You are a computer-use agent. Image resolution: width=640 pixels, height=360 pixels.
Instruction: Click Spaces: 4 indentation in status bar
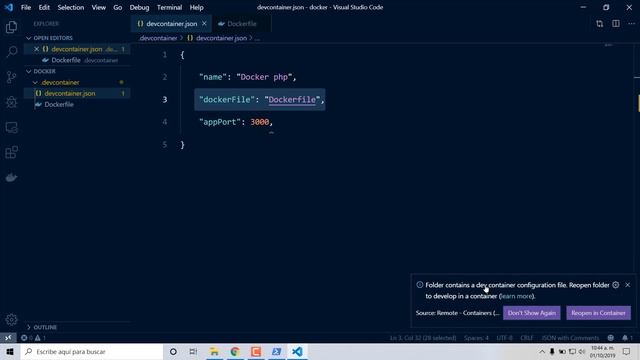(476, 338)
